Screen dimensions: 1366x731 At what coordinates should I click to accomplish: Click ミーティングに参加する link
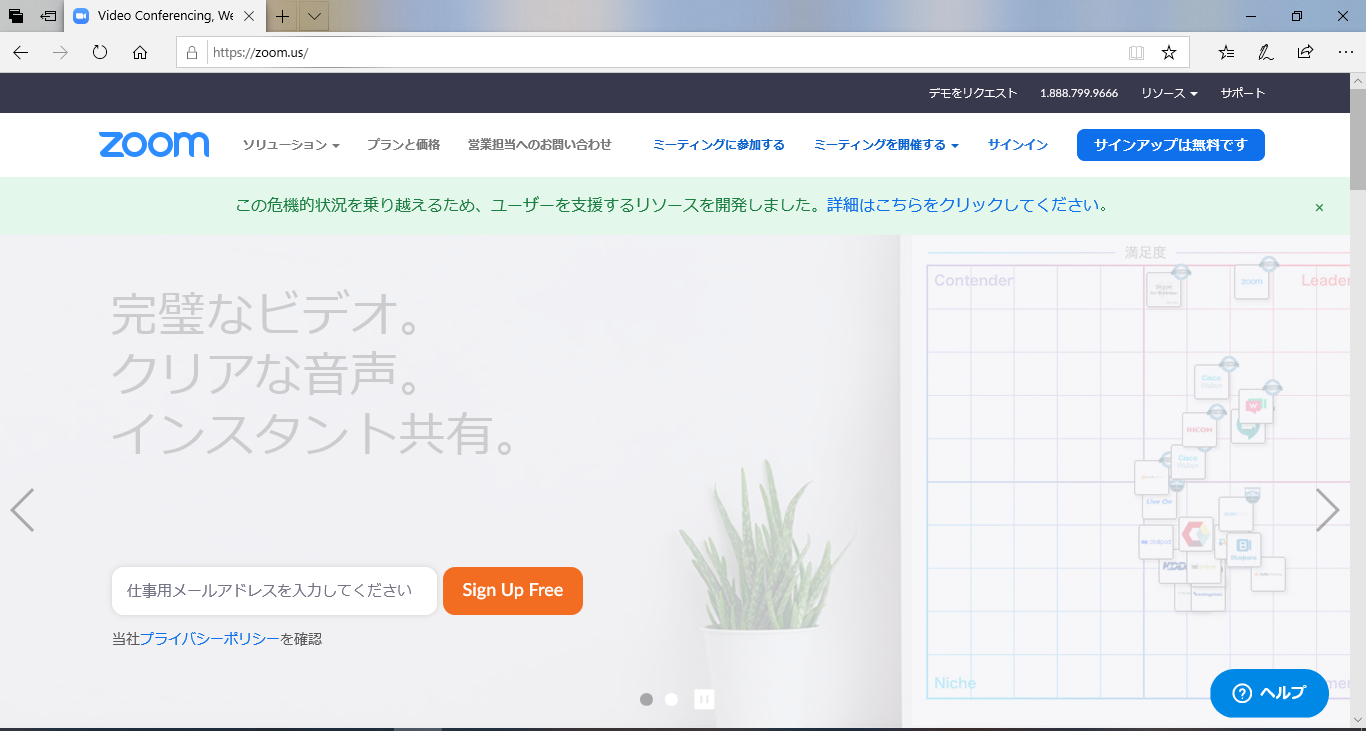718,145
